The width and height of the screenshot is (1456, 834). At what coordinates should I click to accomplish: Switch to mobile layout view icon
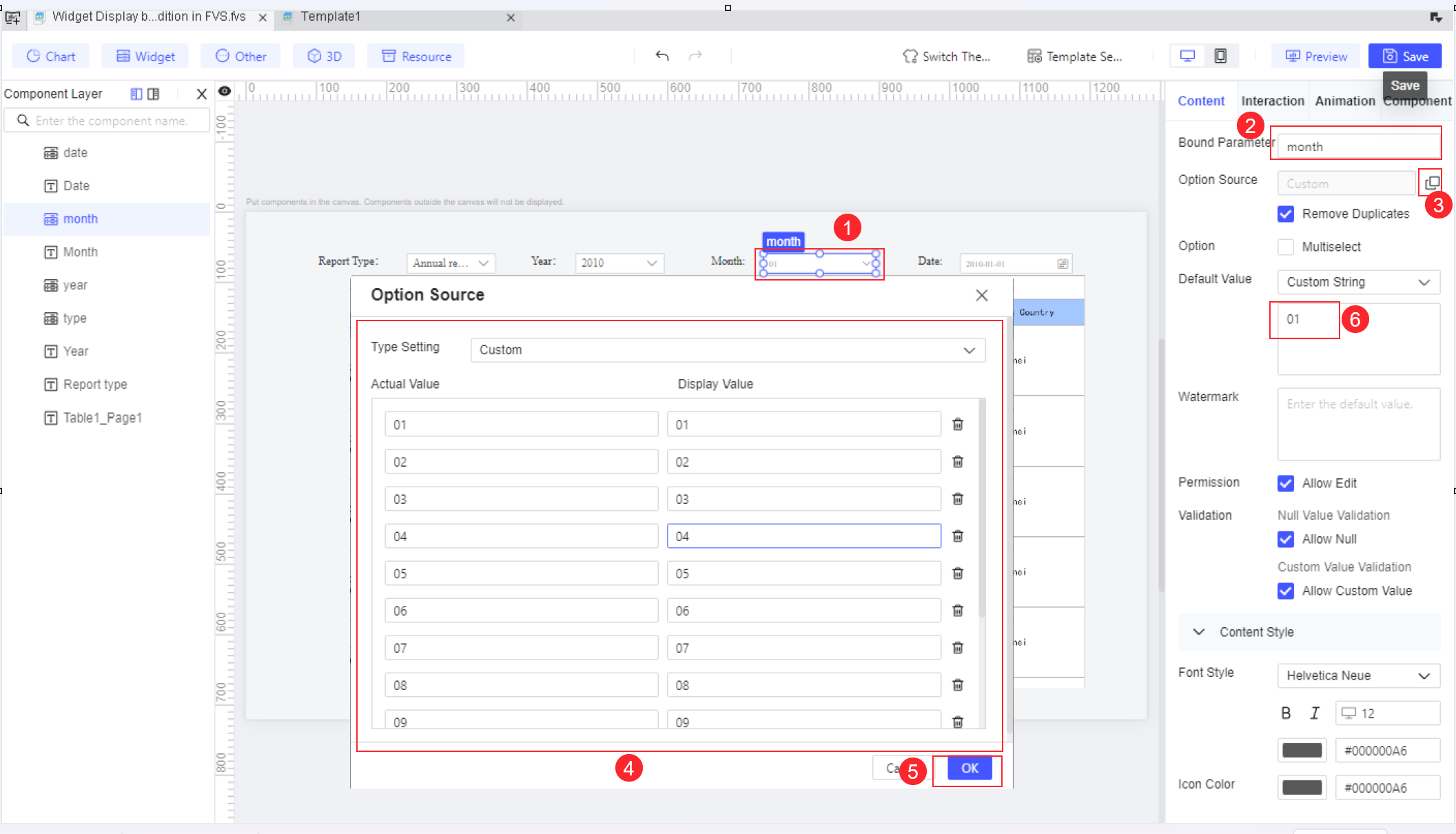(x=1220, y=56)
